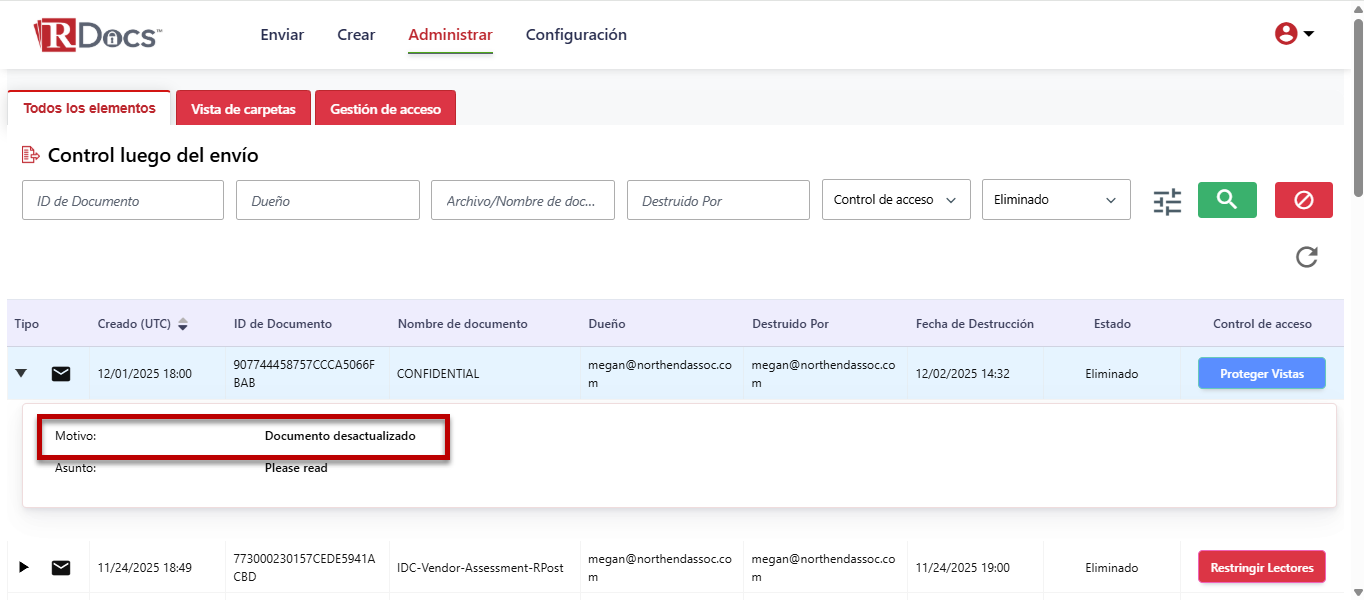
Task: Switch to Vista de carpetas tab
Action: 243,109
